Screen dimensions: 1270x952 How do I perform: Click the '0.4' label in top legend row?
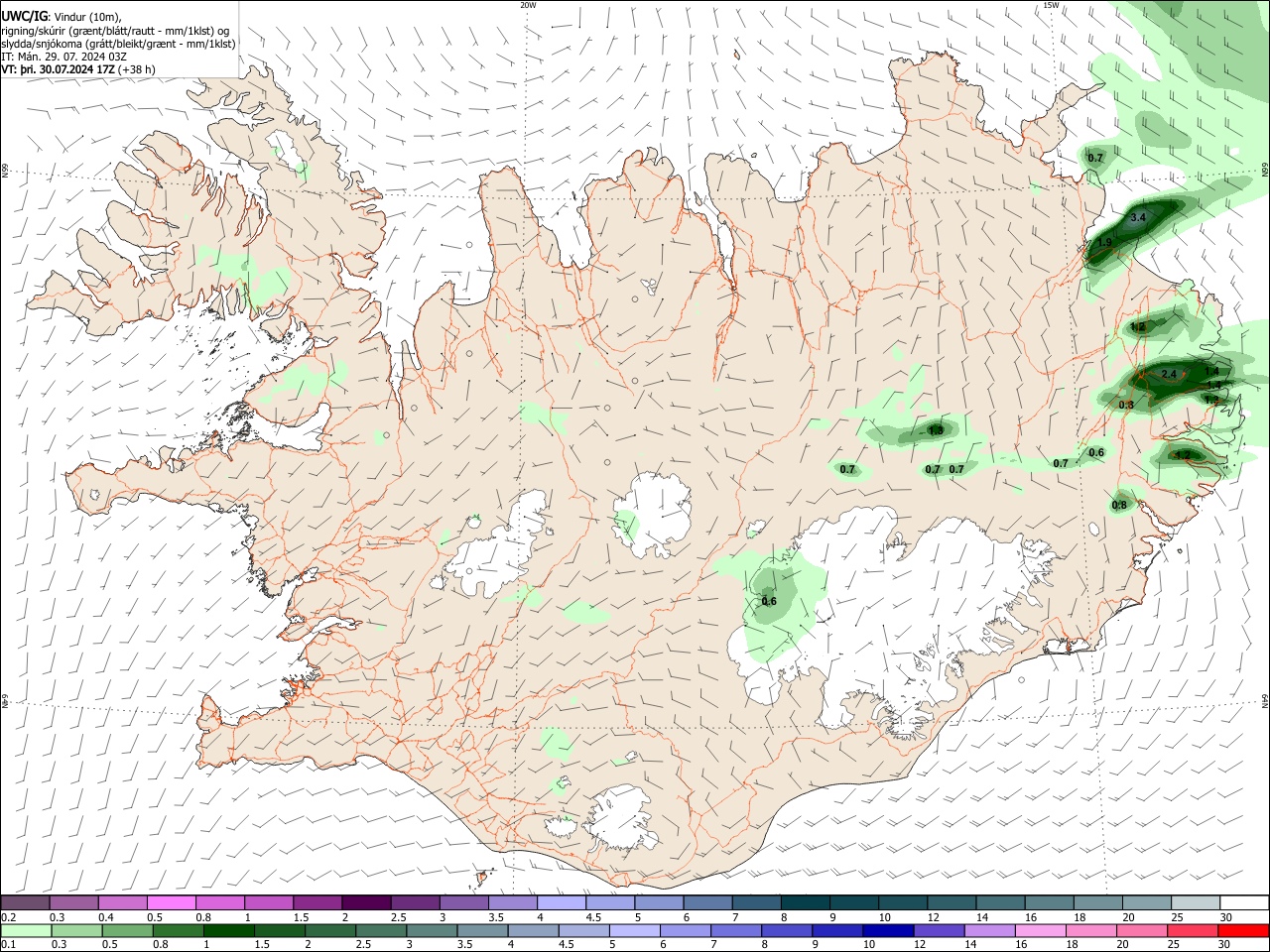click(x=106, y=917)
